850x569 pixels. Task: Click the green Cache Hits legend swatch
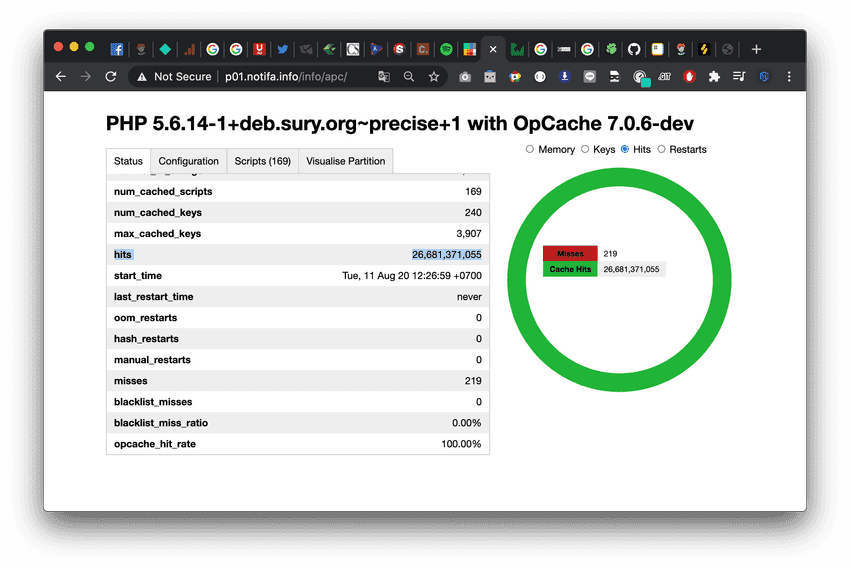[570, 269]
